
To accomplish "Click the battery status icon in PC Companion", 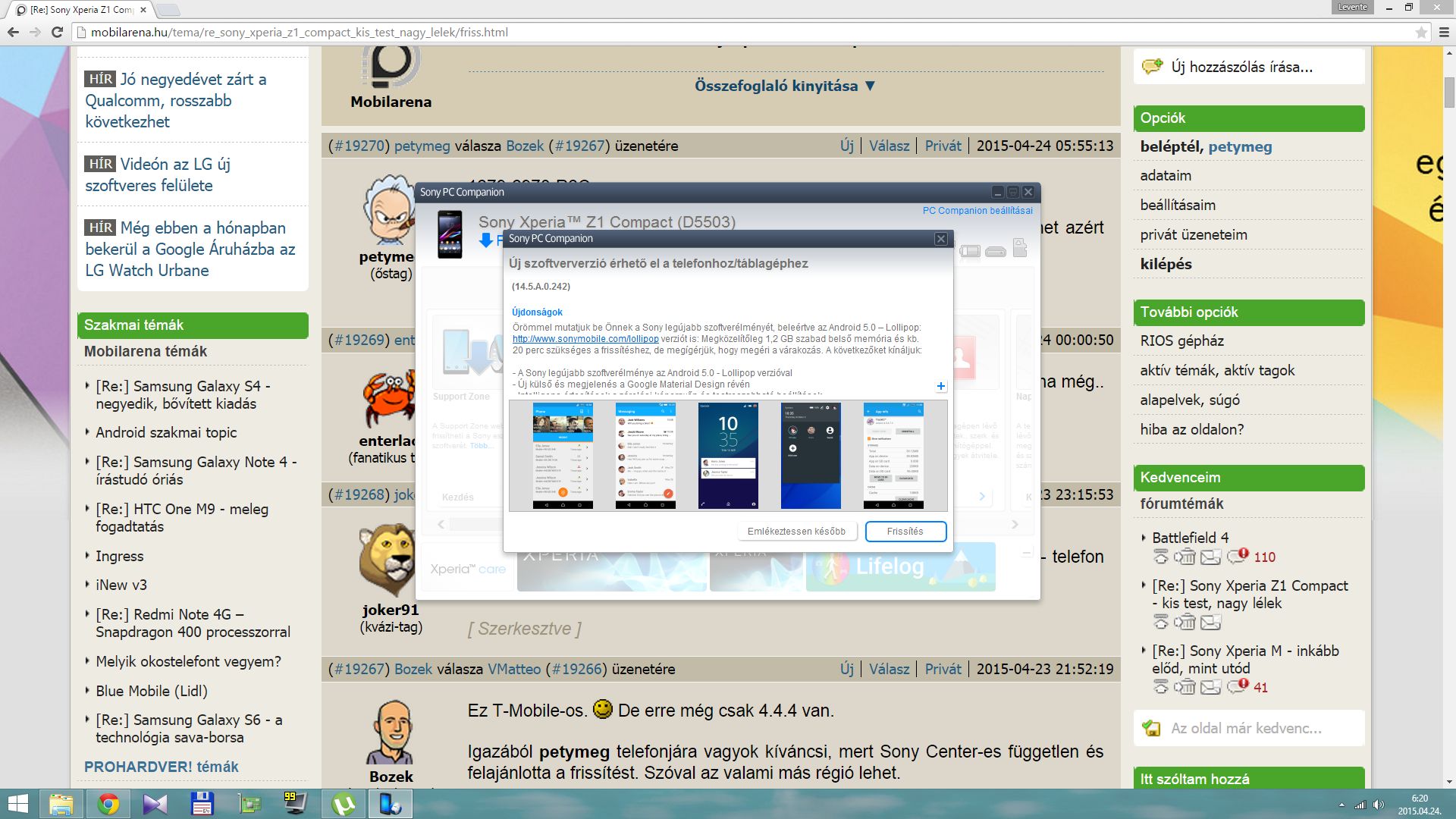I will point(970,251).
